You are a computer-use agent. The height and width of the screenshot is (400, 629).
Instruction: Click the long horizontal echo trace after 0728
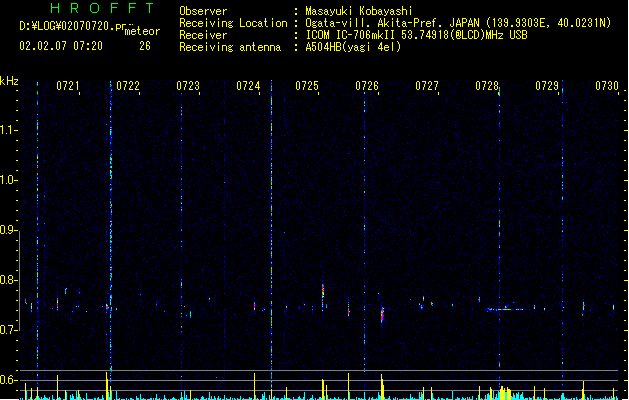coord(505,309)
